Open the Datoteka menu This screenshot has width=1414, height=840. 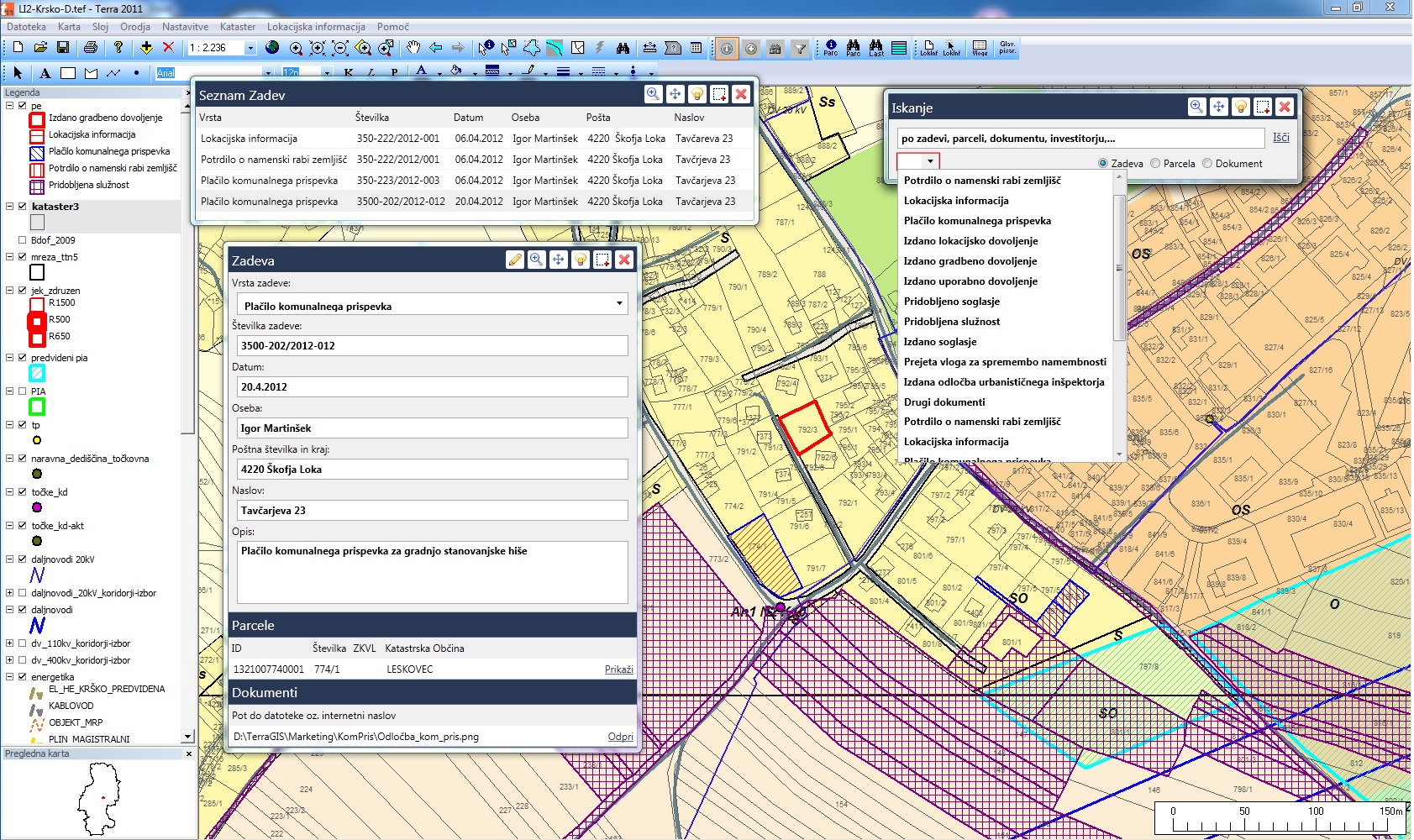point(26,27)
